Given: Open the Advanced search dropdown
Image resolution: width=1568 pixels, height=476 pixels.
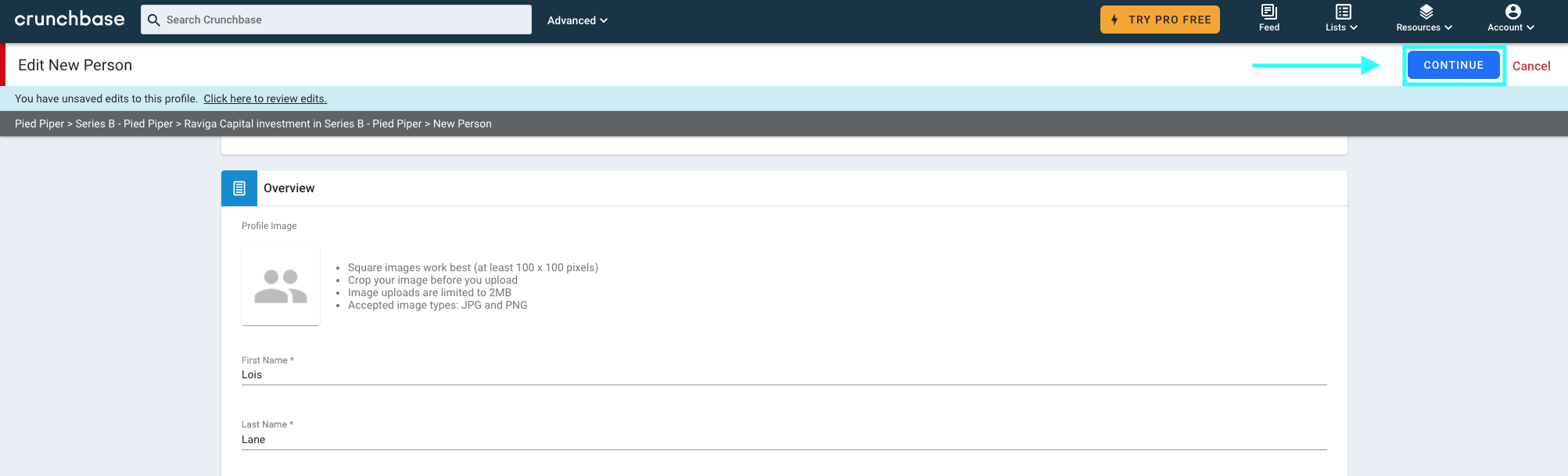Looking at the screenshot, I should (577, 20).
